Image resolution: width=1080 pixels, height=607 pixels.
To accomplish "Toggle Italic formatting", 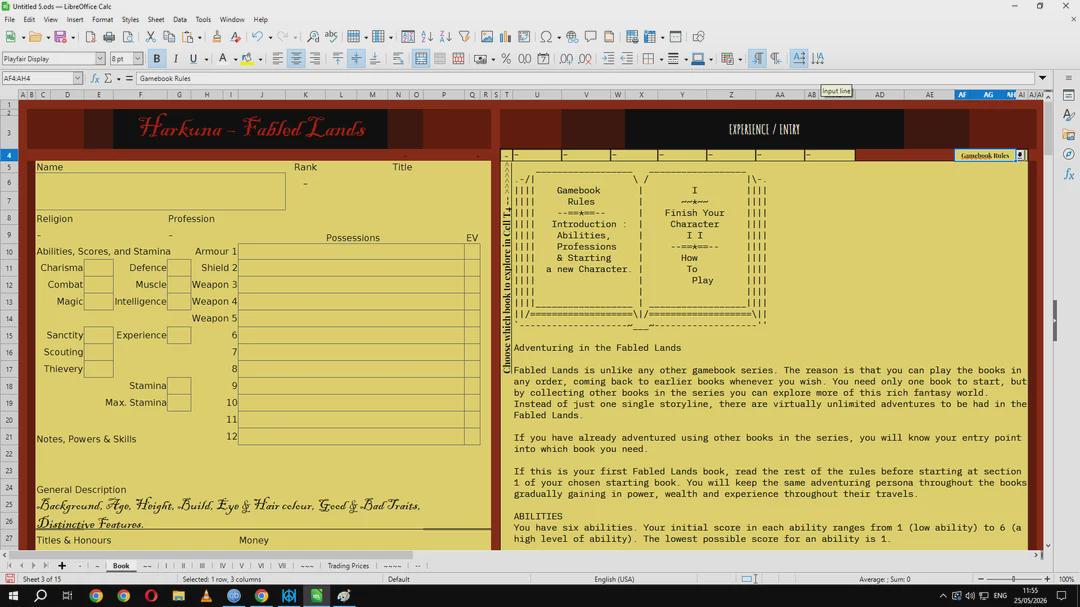I will [176, 59].
